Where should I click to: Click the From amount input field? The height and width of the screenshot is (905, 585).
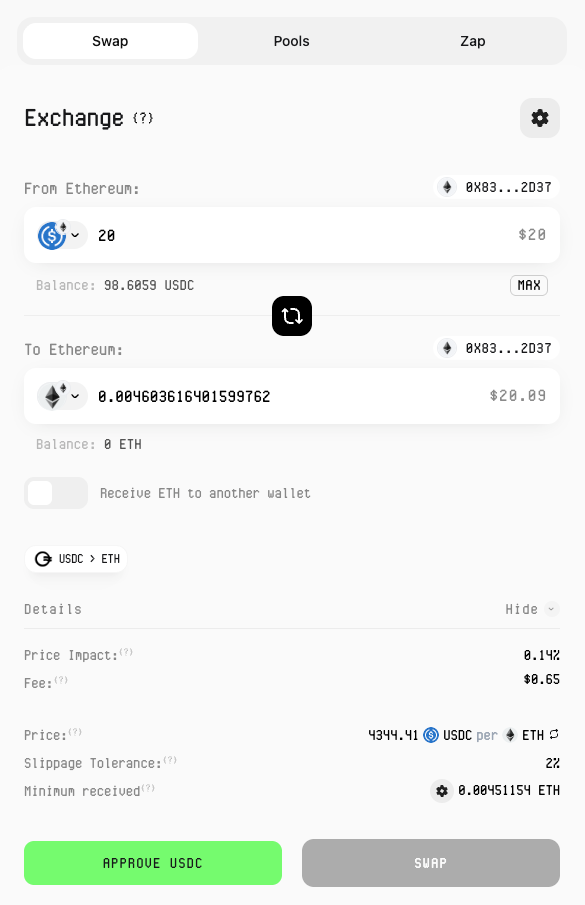[x=300, y=235]
